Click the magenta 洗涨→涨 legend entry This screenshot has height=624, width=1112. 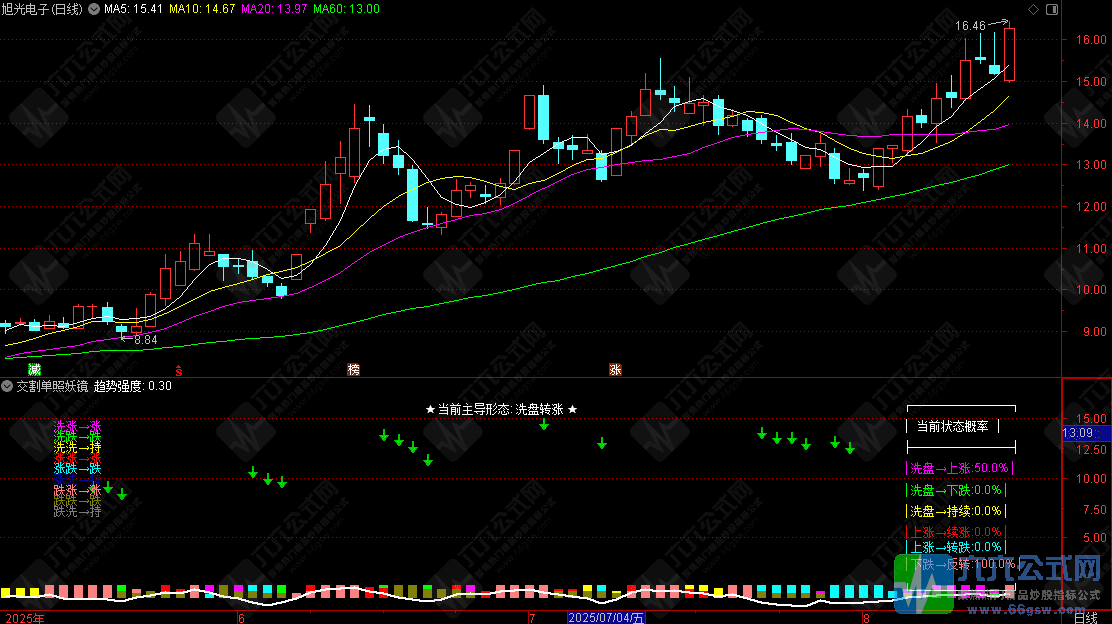pyautogui.click(x=77, y=426)
